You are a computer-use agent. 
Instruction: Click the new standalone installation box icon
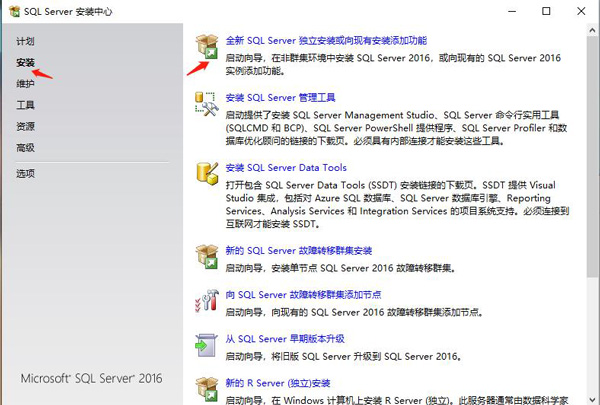(207, 48)
